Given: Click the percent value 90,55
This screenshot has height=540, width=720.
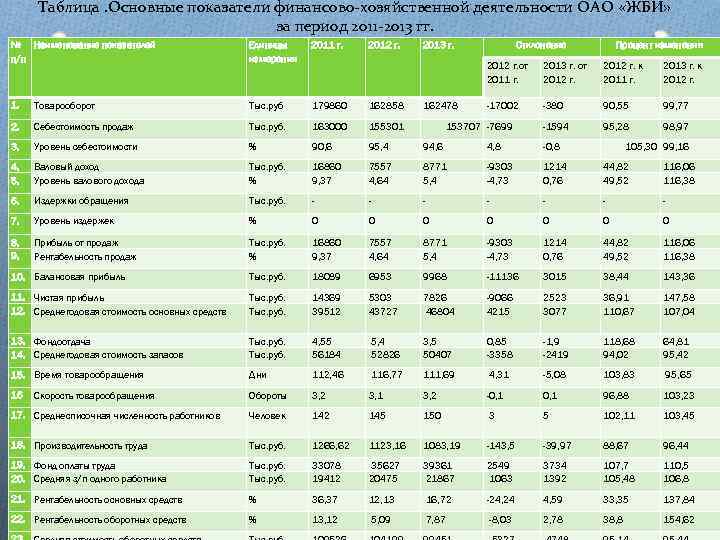Looking at the screenshot, I should coord(615,106).
